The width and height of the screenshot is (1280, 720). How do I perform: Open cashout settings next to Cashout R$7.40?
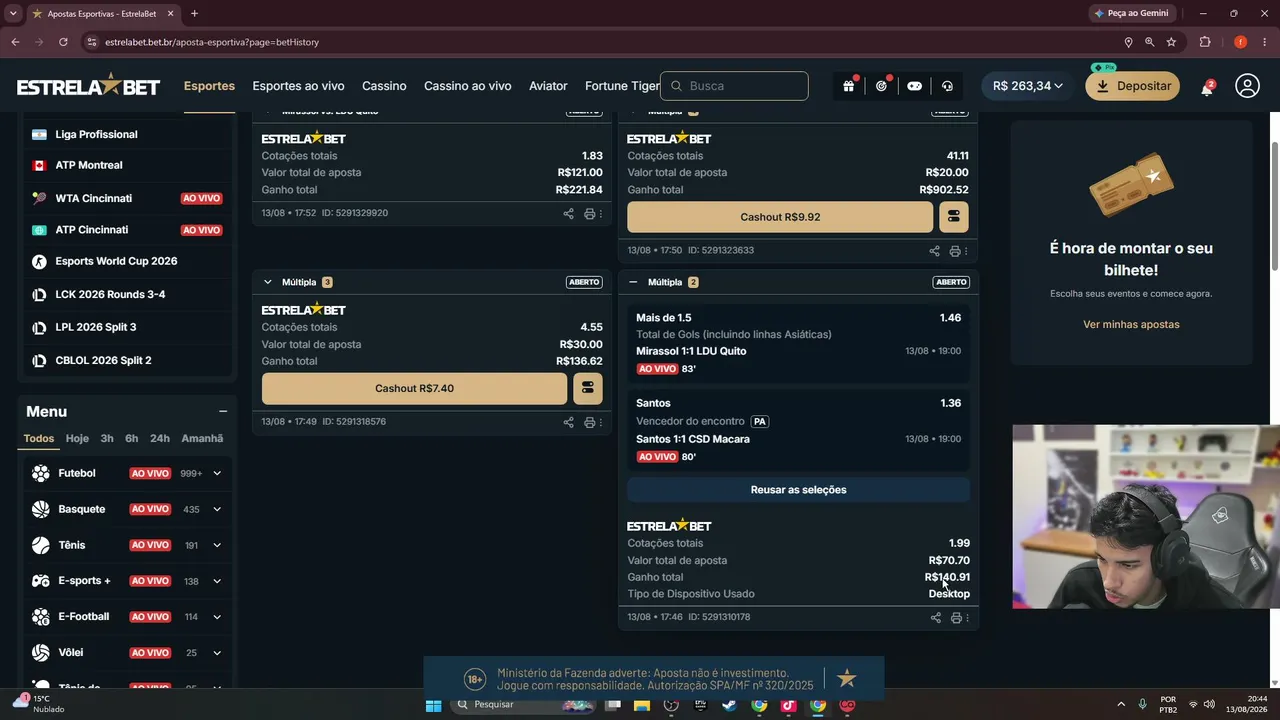[x=588, y=388]
